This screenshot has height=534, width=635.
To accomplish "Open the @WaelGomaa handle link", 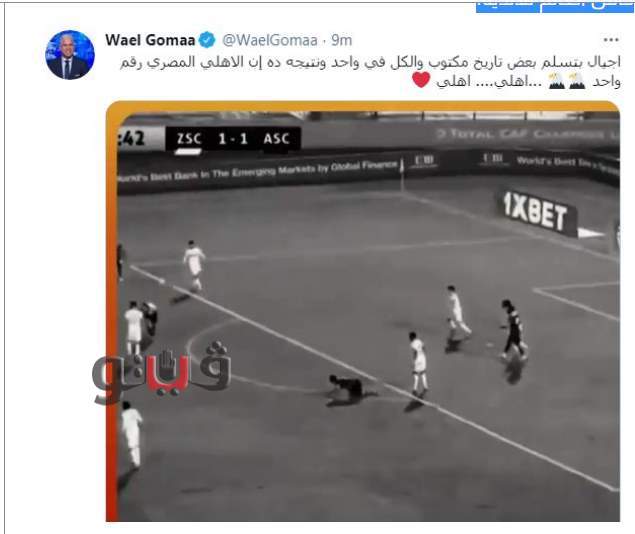I will click(x=270, y=40).
